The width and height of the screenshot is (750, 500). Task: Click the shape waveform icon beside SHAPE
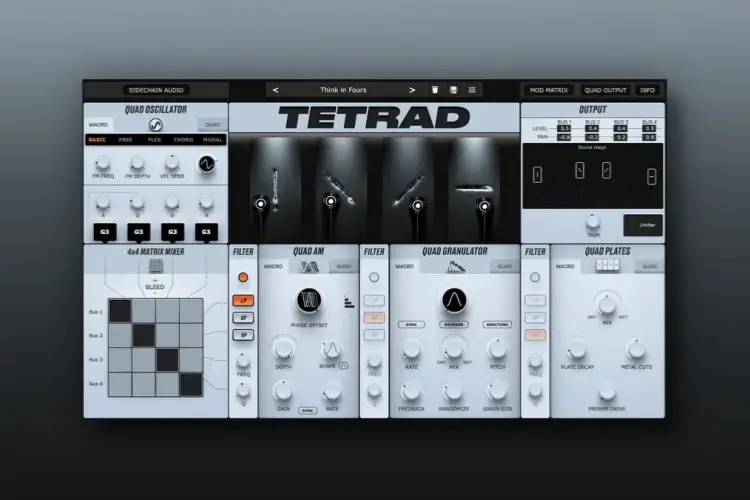tap(343, 366)
